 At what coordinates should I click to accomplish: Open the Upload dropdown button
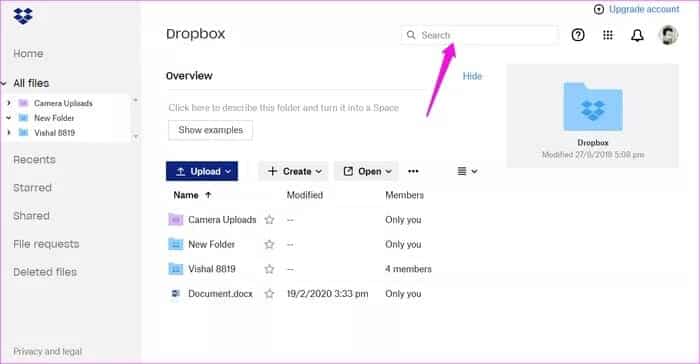pyautogui.click(x=202, y=171)
